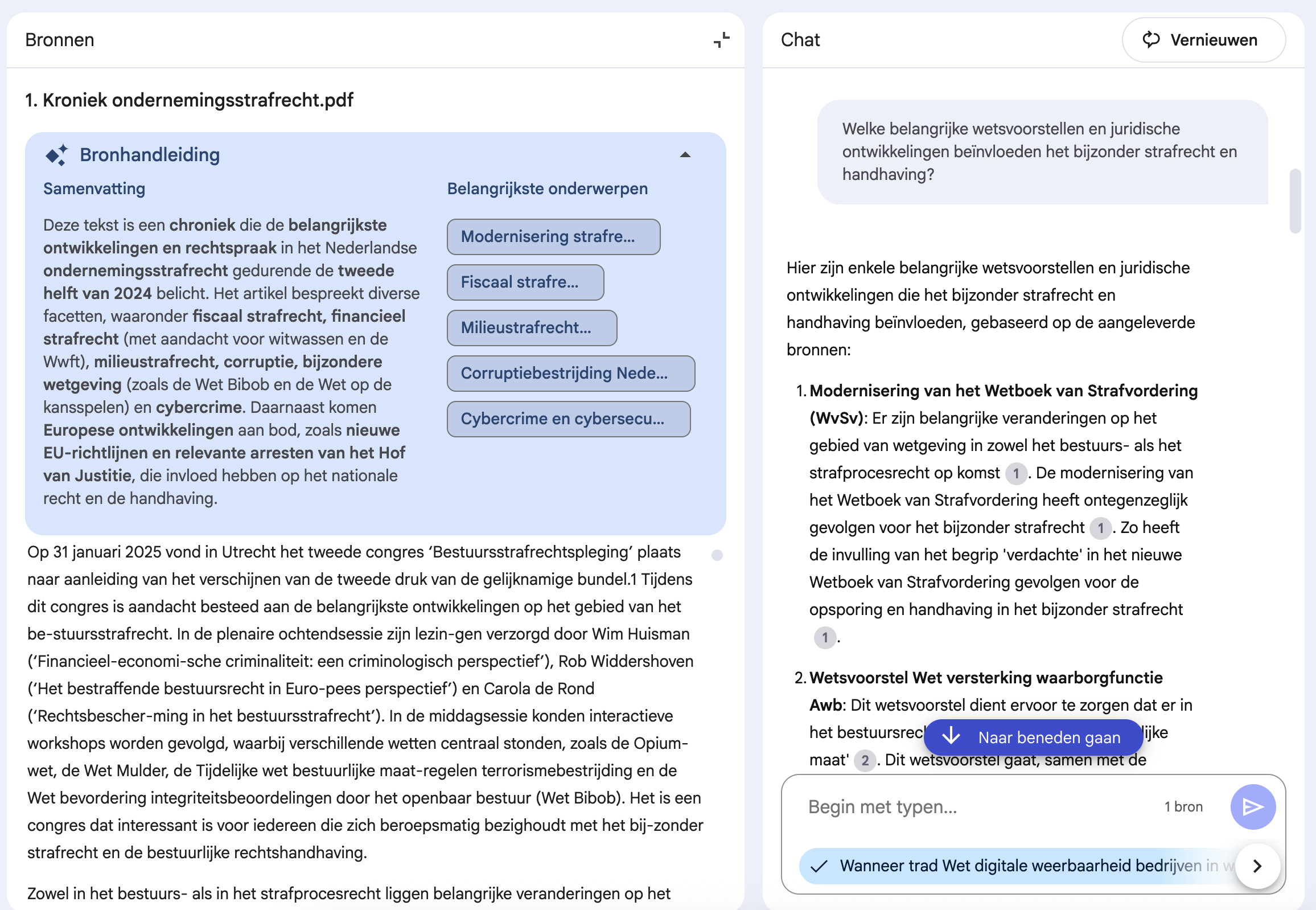Click the user question bubble about wetsvoorstellen
This screenshot has height=910, width=1316.
pyautogui.click(x=1042, y=151)
